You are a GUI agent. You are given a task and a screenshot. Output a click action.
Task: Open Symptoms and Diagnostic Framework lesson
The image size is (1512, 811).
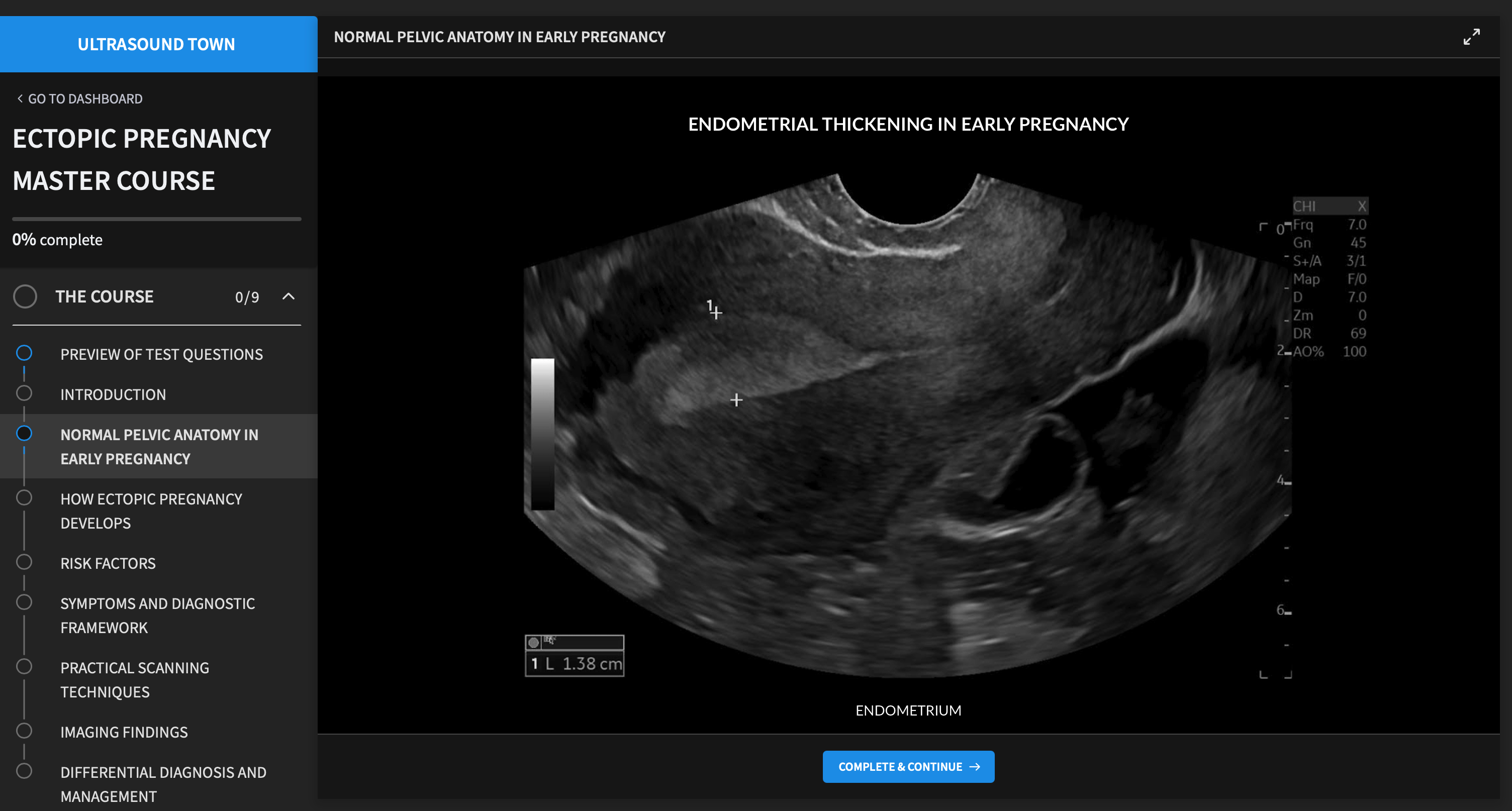point(158,616)
